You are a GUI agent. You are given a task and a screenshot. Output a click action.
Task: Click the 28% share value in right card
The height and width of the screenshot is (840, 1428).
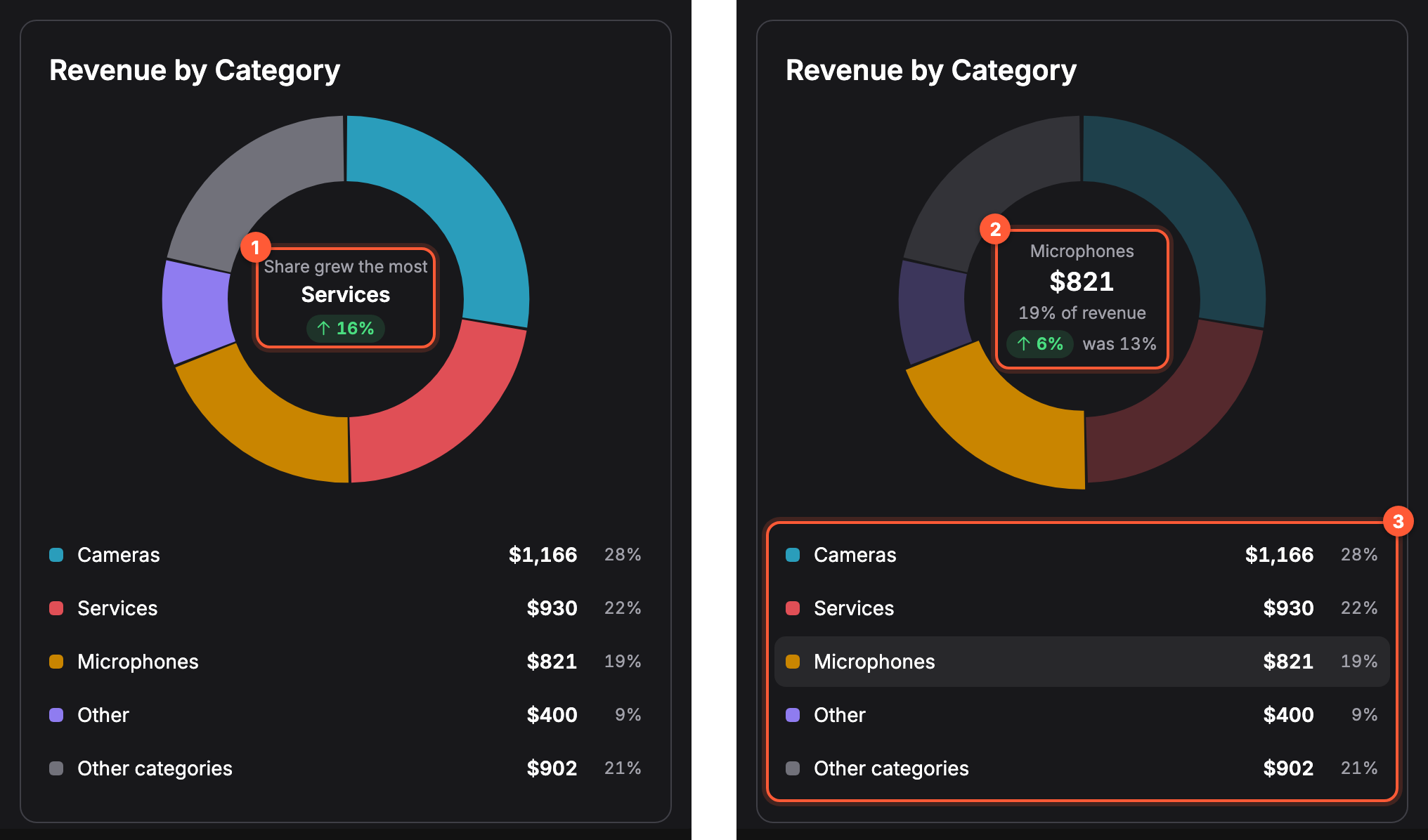(x=1359, y=555)
